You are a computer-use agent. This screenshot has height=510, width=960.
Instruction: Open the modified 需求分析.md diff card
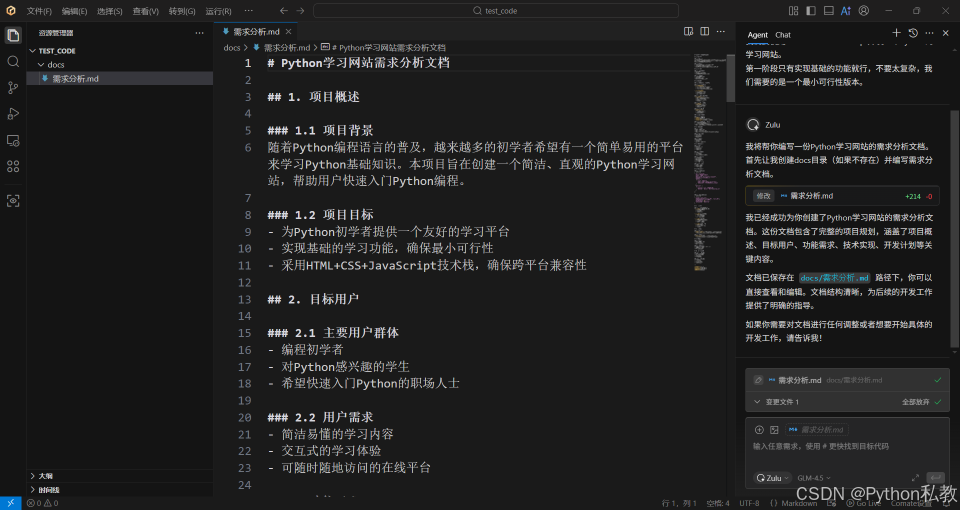pos(842,196)
